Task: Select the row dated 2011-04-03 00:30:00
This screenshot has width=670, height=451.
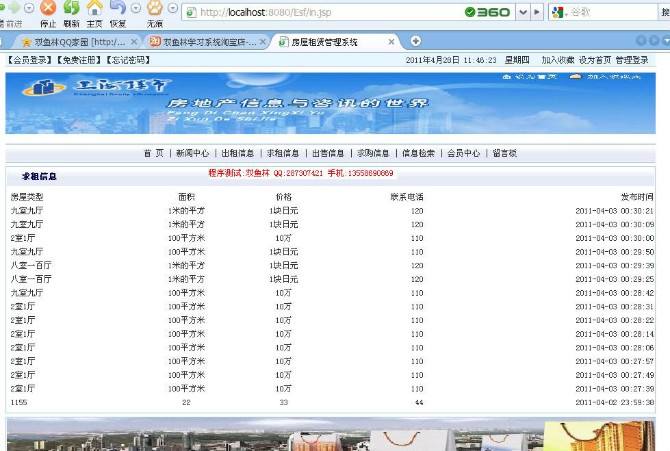Action: coord(330,238)
